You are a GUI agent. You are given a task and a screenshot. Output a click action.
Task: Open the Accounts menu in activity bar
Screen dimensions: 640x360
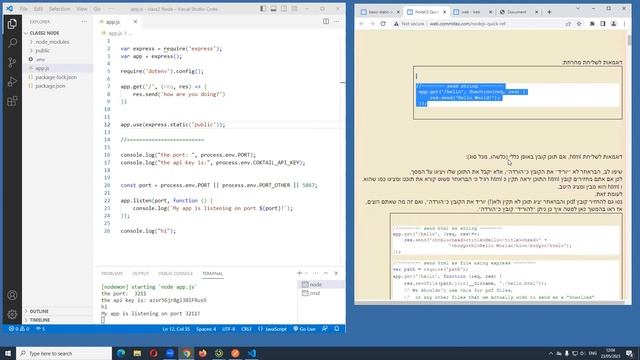pyautogui.click(x=12, y=295)
